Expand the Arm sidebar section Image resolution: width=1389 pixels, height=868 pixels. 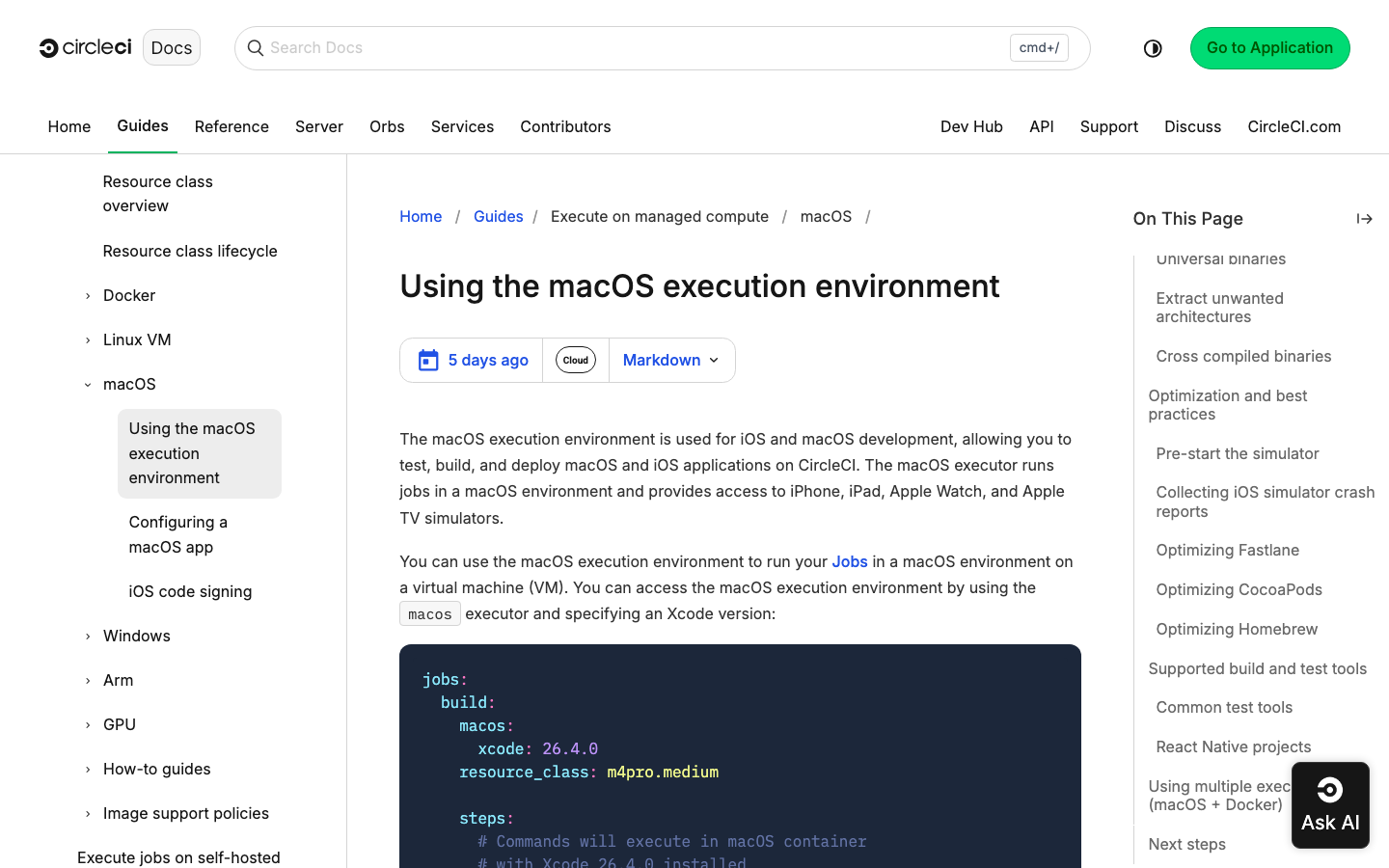pos(88,681)
